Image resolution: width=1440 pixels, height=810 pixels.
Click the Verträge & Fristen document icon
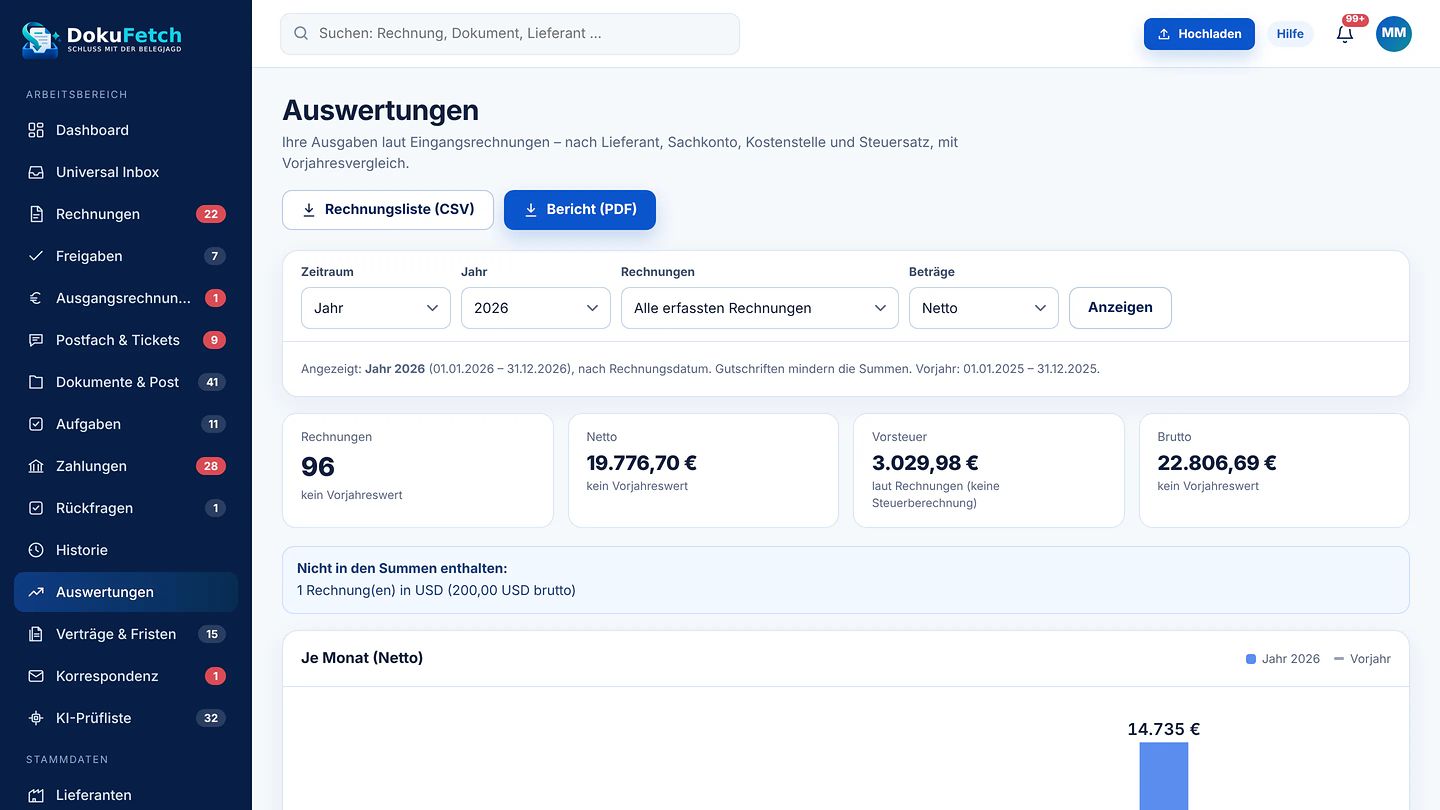(x=36, y=634)
